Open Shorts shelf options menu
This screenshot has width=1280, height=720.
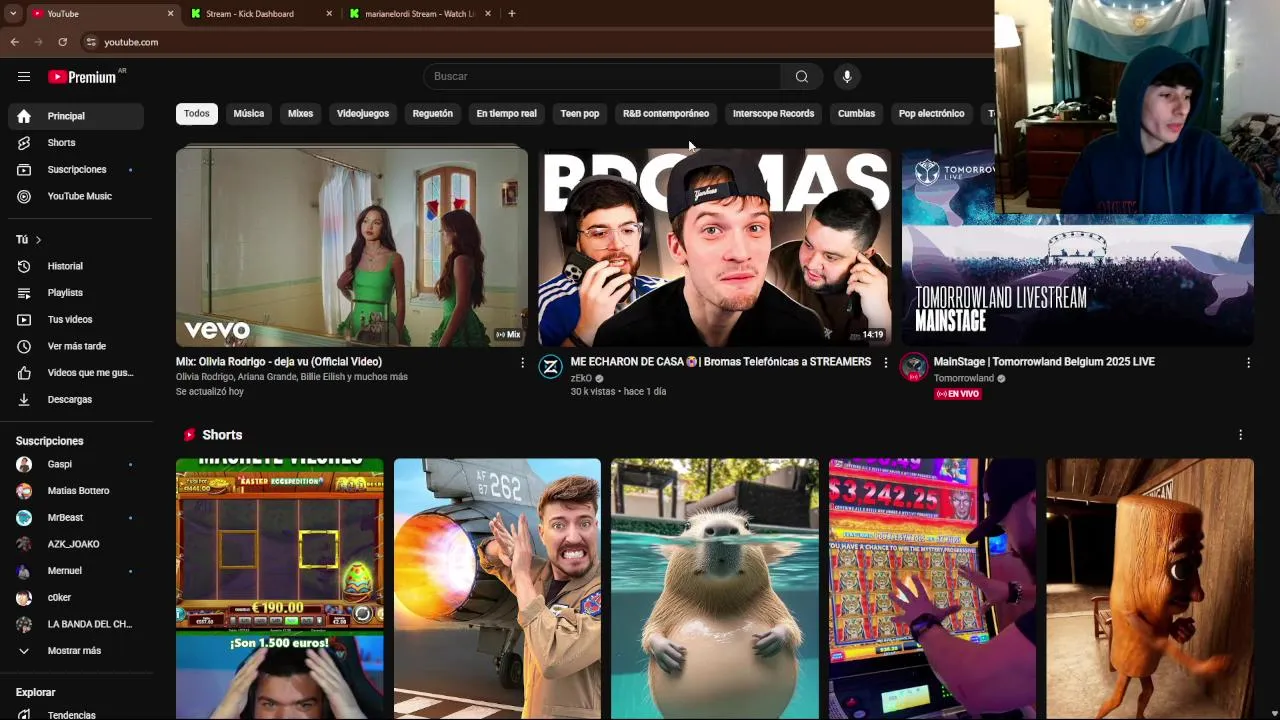pos(1241,435)
